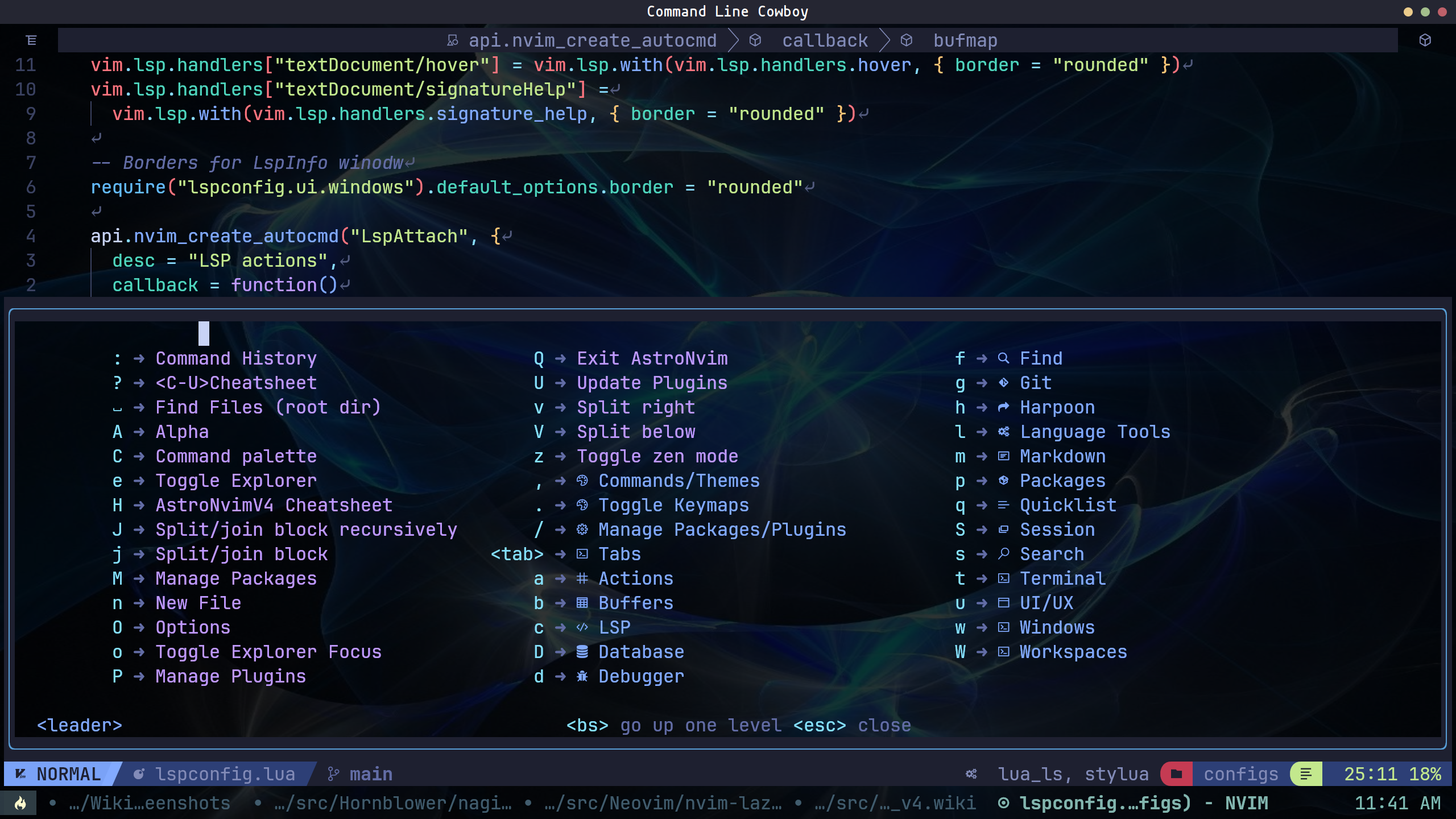Click the bufmap breadcrumb label
Screen dimensions: 1456x819
[965, 40]
